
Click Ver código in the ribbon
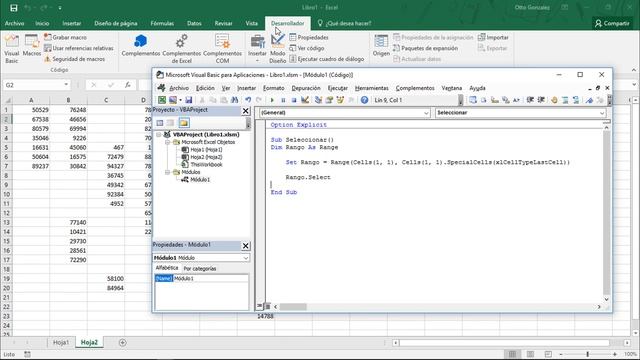307,48
